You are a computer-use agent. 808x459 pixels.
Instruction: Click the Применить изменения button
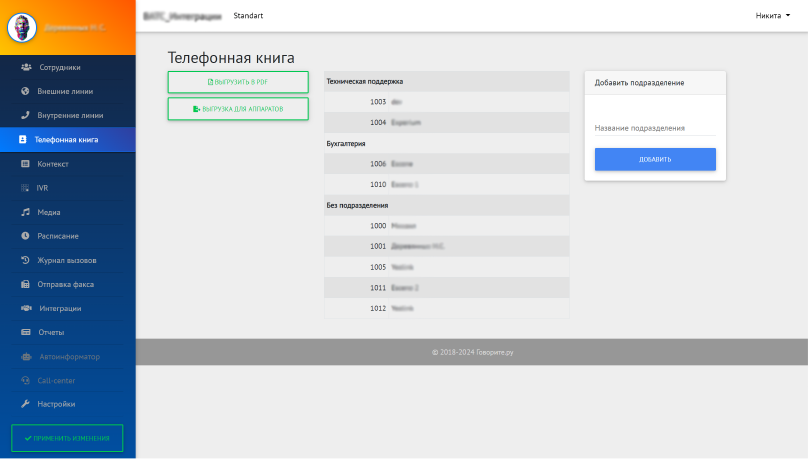tap(67, 438)
